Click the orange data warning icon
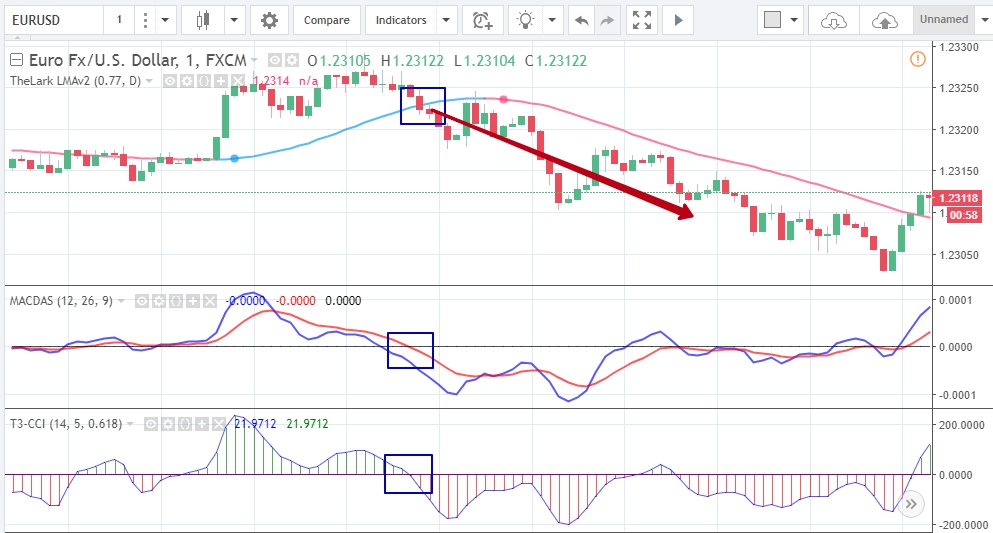This screenshot has width=993, height=533. (918, 60)
